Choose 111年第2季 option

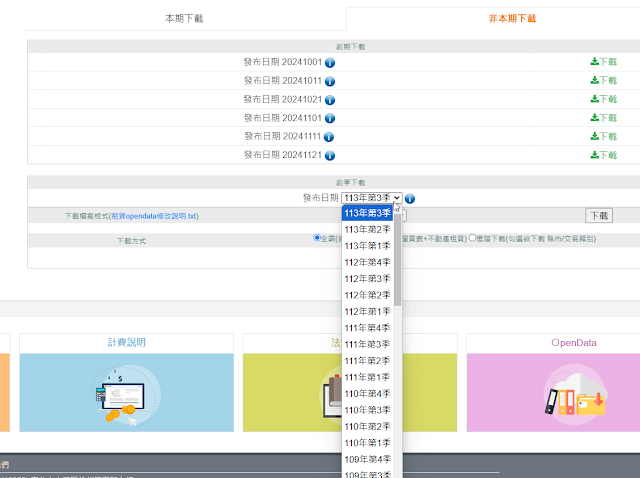coord(367,361)
